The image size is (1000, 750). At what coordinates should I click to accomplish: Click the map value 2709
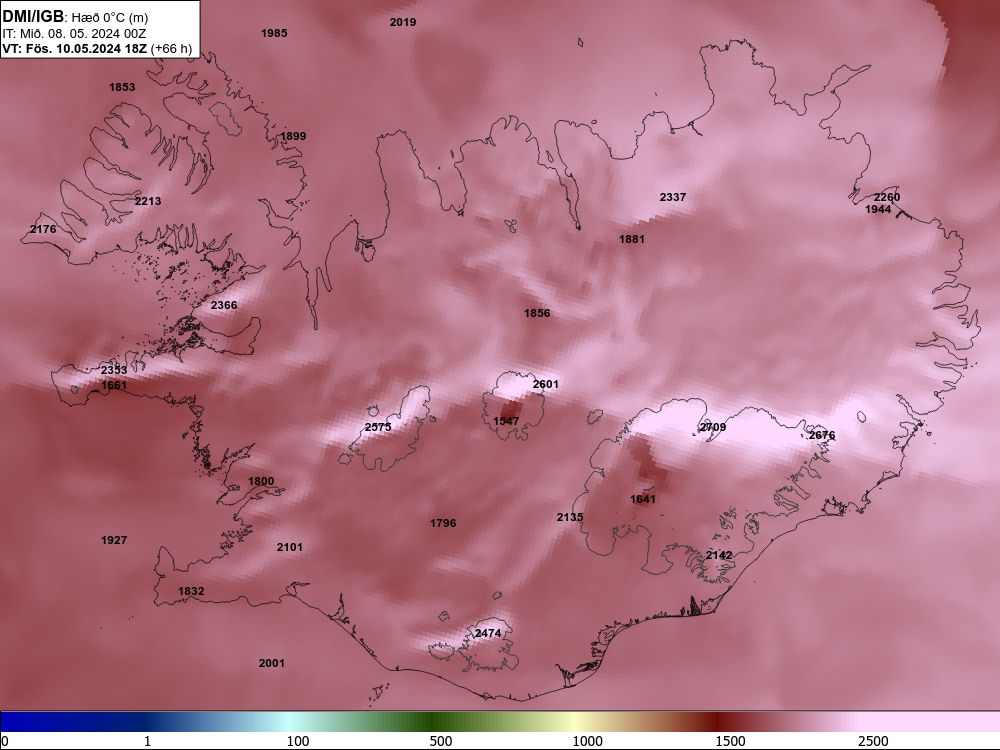click(x=713, y=427)
